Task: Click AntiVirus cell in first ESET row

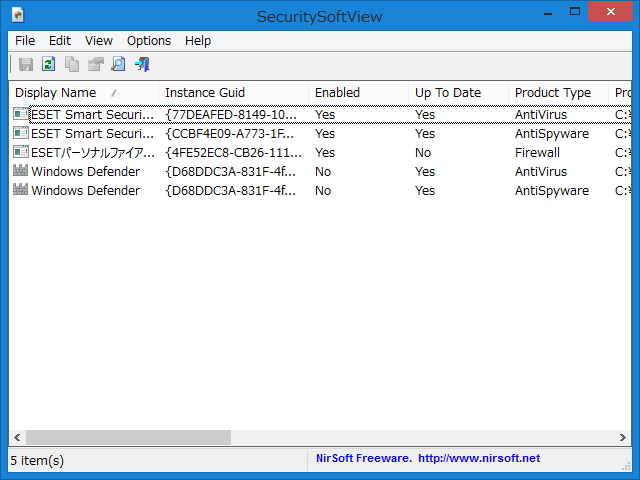Action: 541,115
